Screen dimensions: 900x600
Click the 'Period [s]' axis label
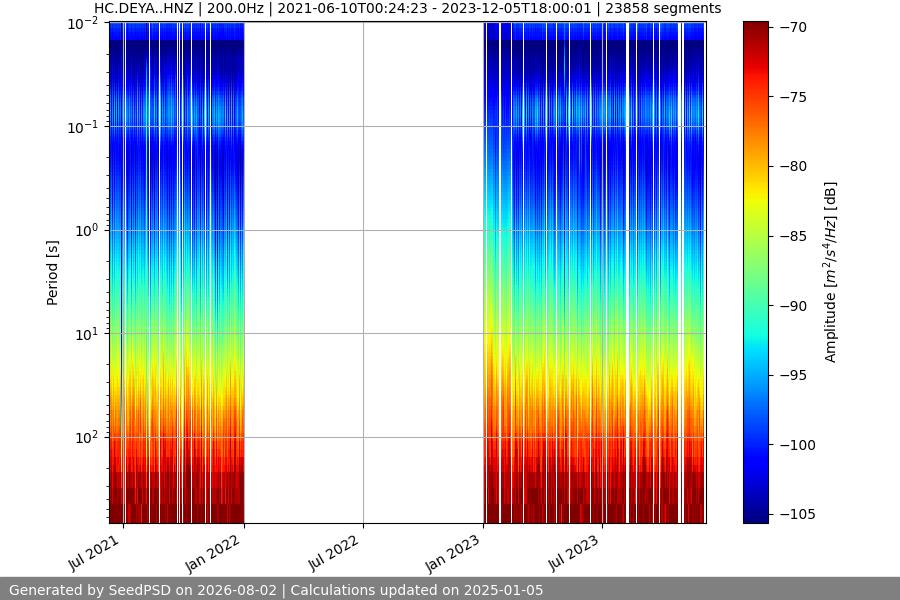pos(52,273)
